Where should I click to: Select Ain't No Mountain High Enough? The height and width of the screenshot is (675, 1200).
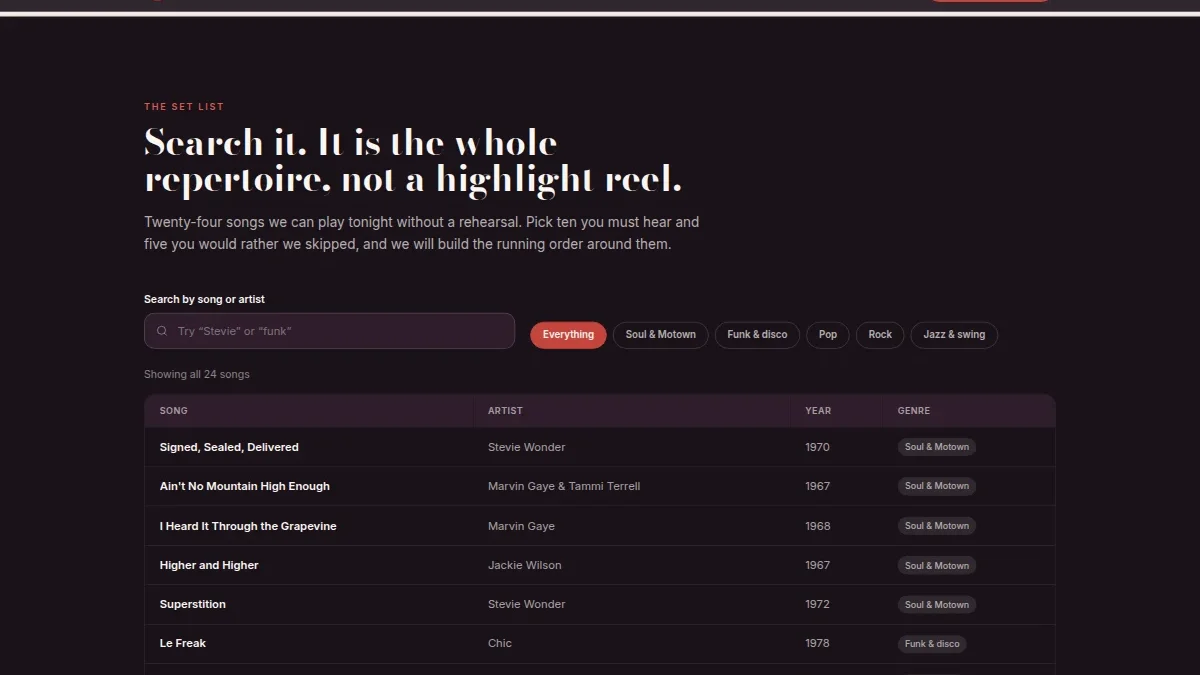[245, 486]
